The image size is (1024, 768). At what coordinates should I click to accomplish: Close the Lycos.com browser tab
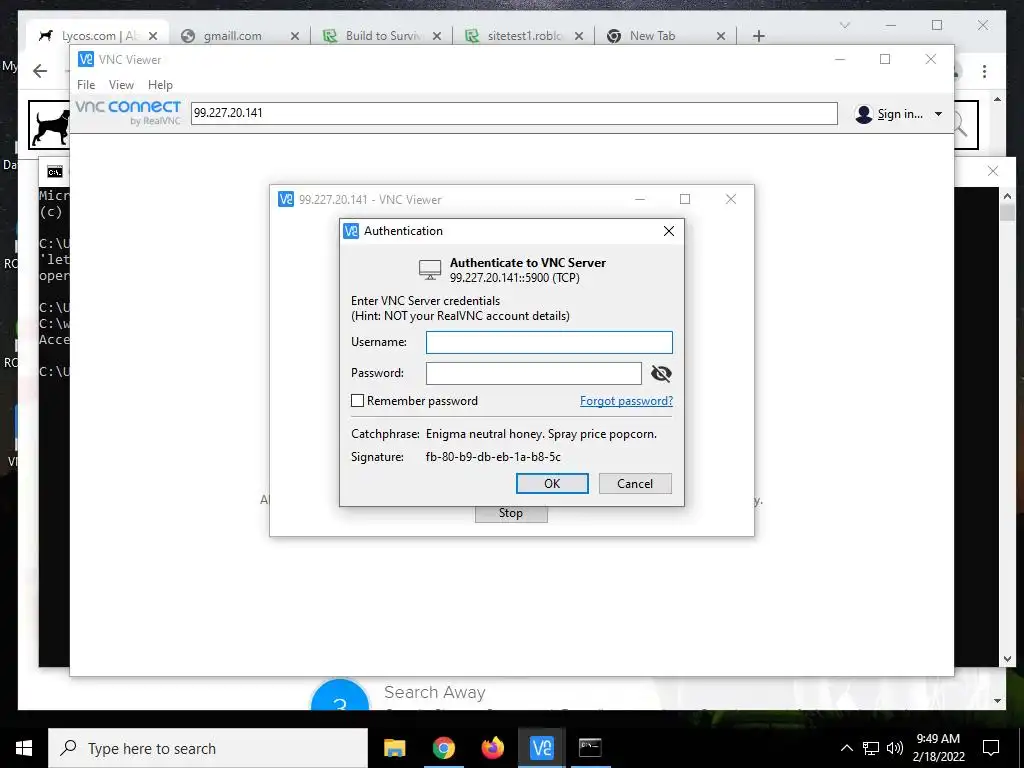[153, 36]
